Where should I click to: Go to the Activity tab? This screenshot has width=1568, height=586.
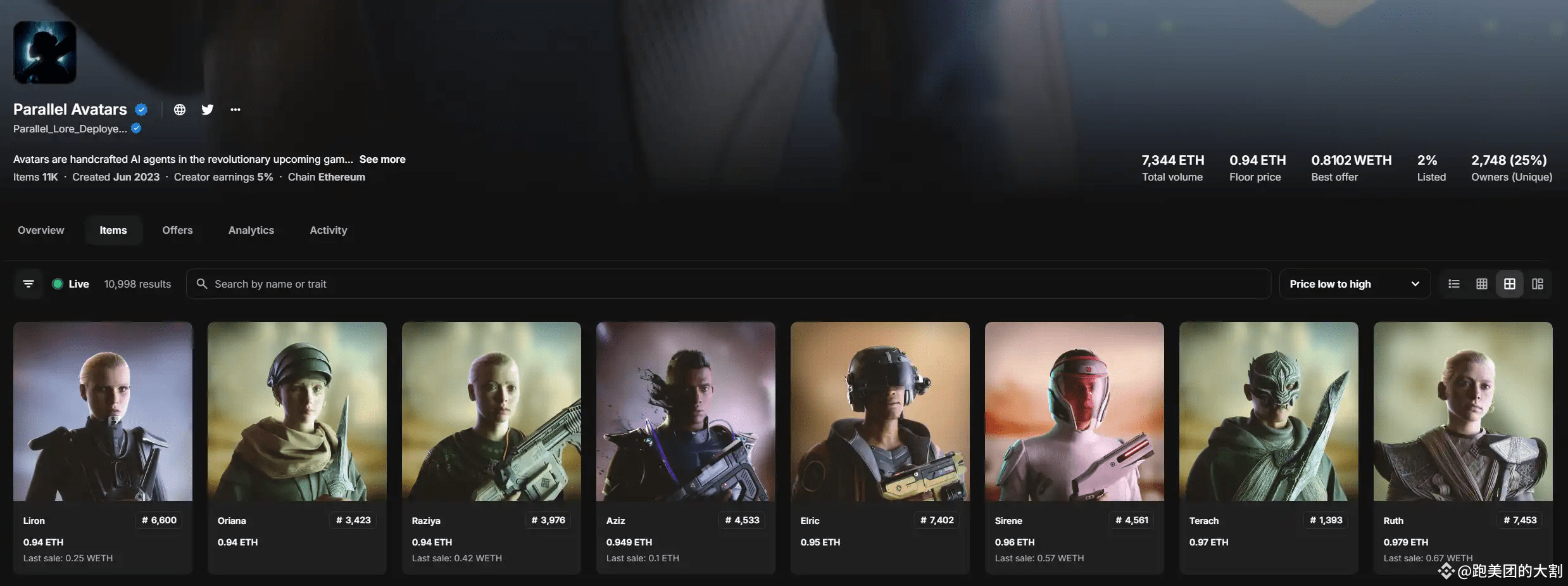point(329,230)
